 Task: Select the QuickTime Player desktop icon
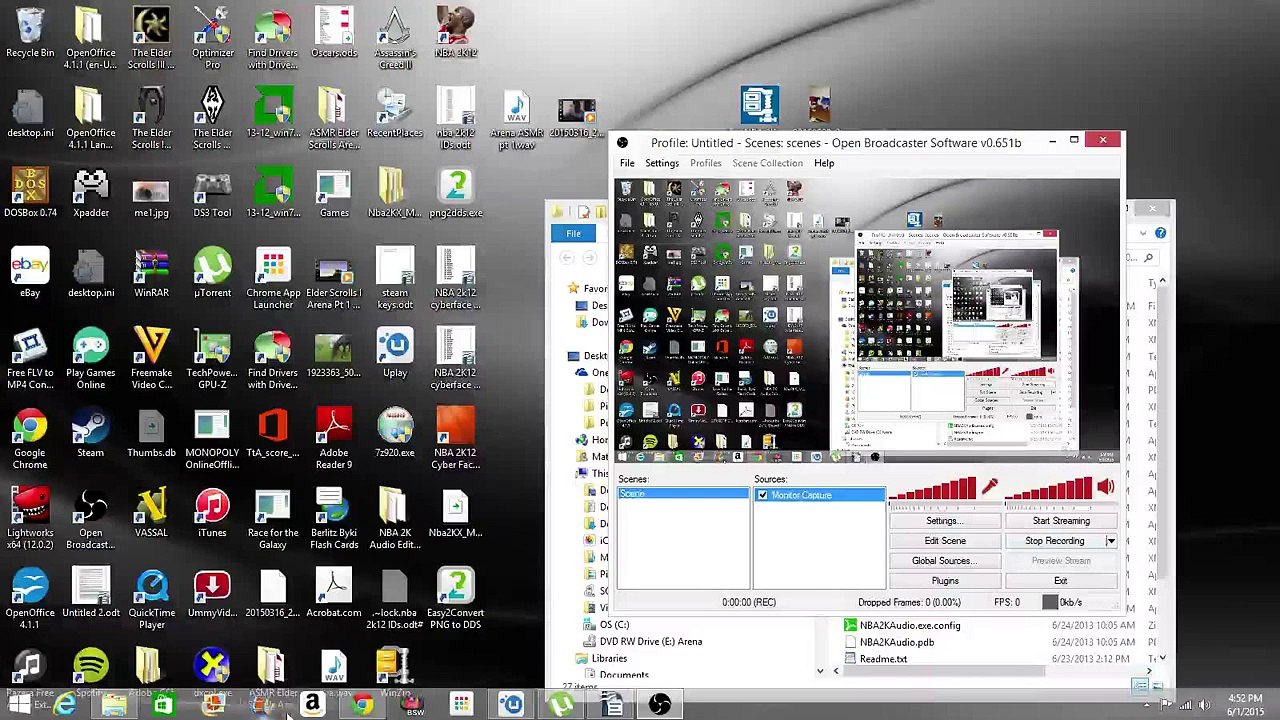point(152,599)
